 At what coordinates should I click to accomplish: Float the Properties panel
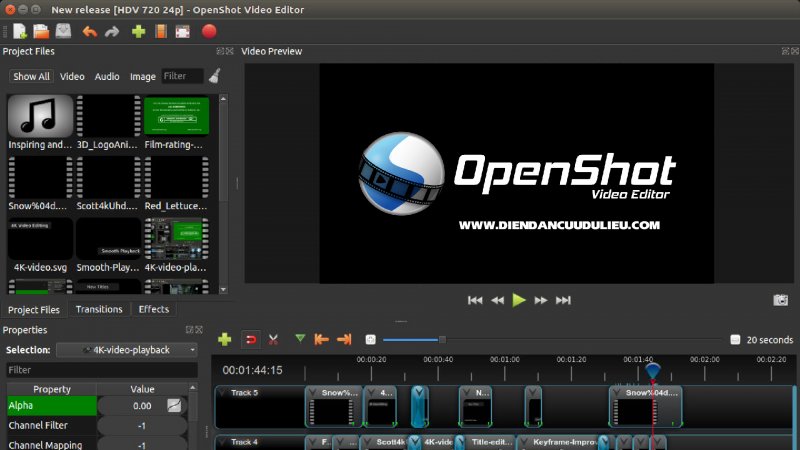click(189, 330)
